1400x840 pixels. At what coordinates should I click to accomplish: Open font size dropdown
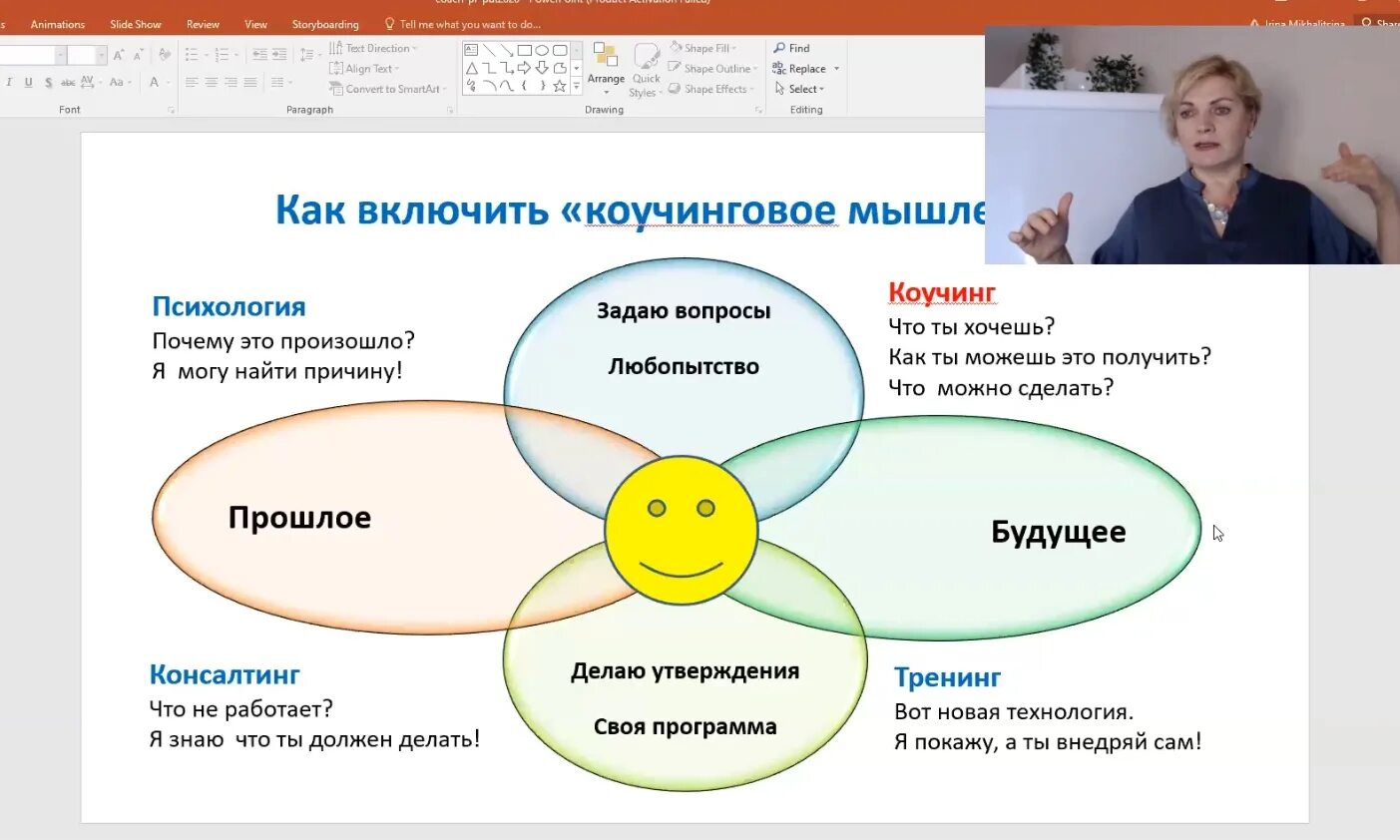point(101,55)
